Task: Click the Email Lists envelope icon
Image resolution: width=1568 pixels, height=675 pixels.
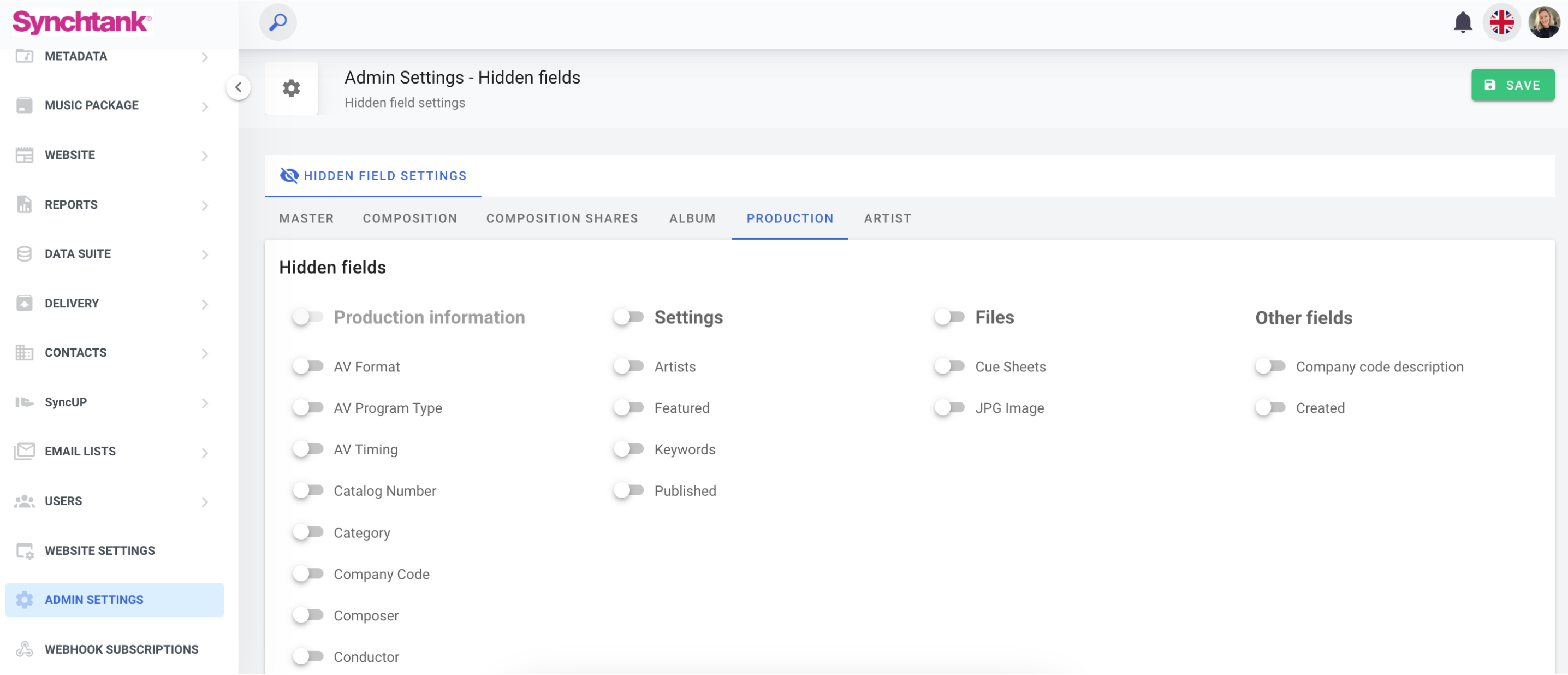Action: click(x=25, y=452)
